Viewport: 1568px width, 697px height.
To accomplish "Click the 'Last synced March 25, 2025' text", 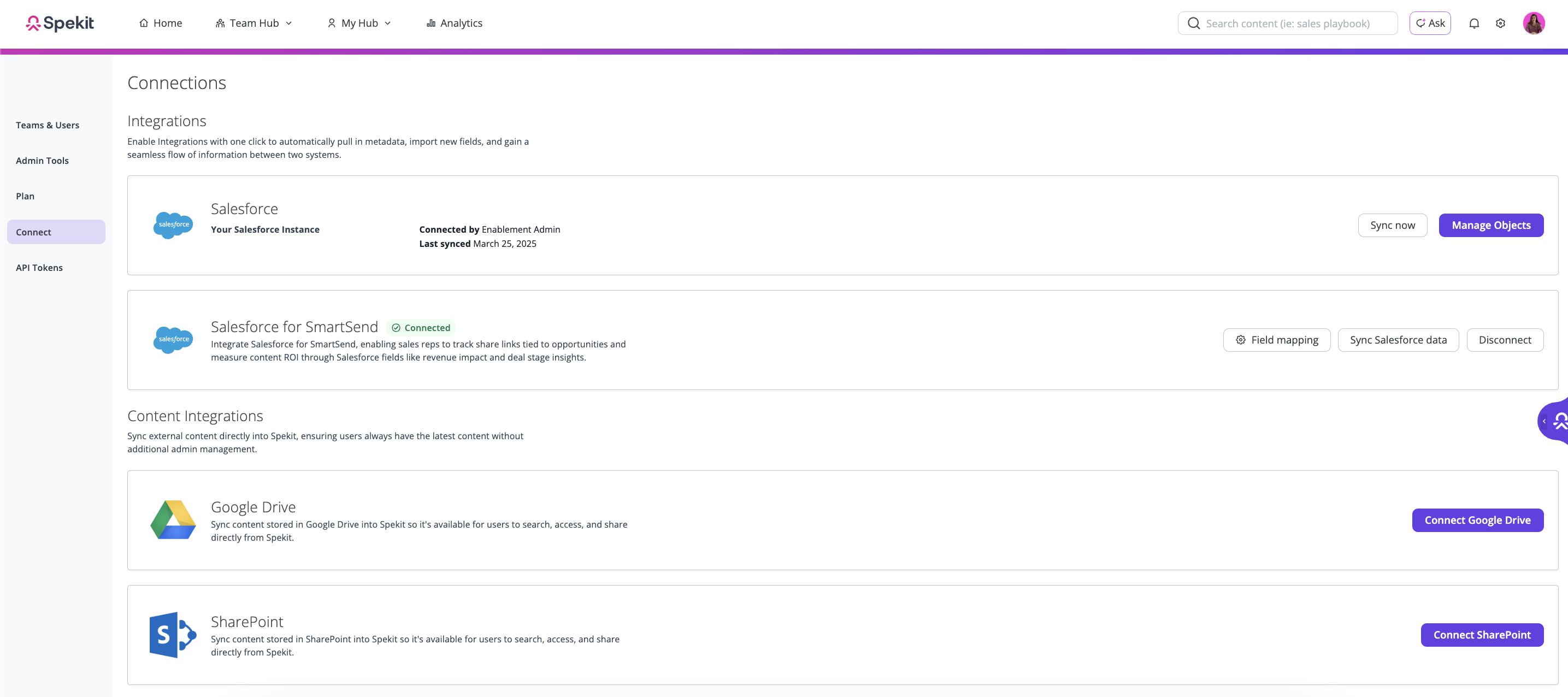I will click(478, 244).
